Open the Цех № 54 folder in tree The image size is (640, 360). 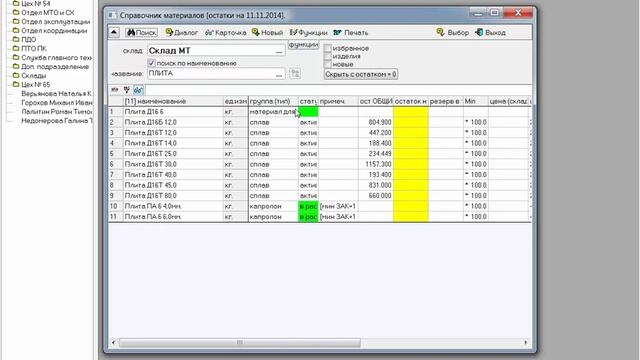(x=31, y=4)
